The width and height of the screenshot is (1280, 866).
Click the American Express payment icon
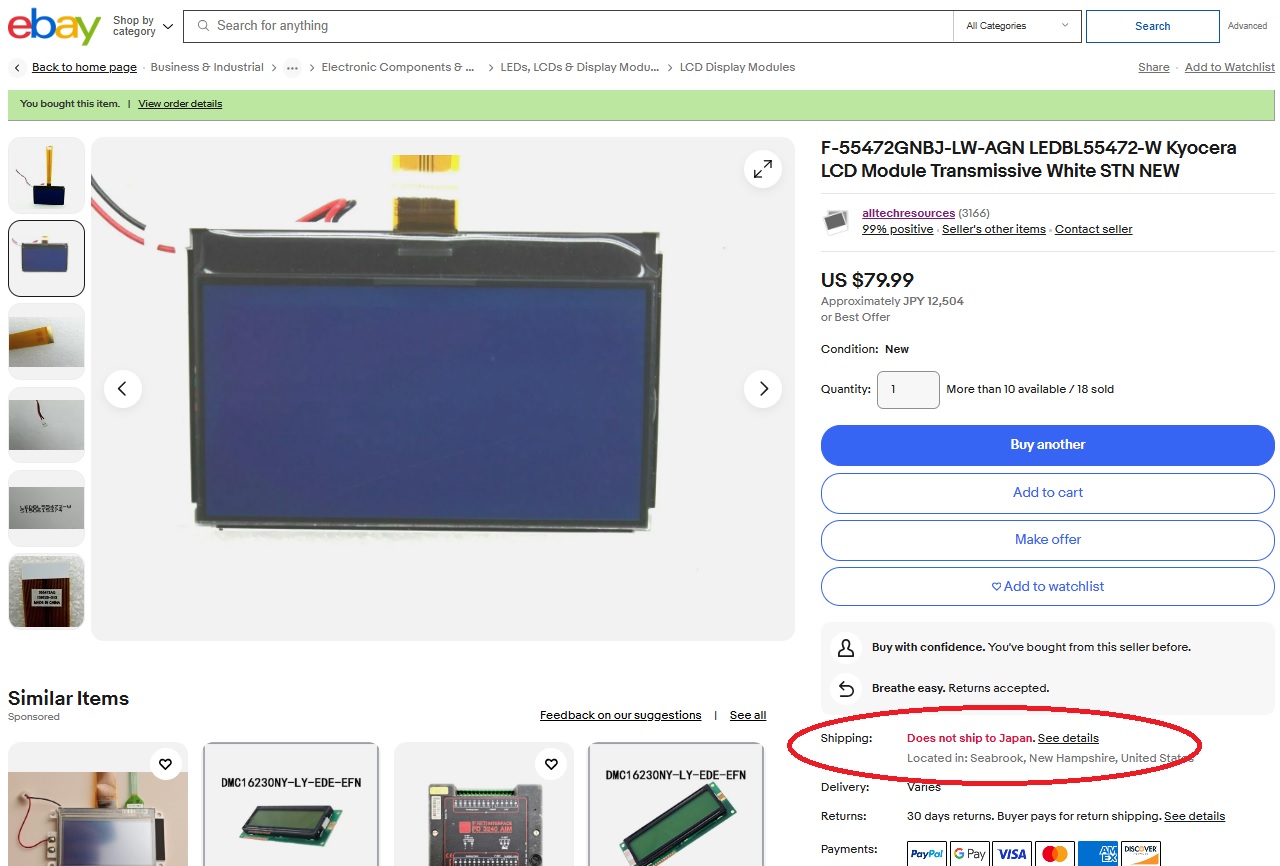pos(1098,853)
